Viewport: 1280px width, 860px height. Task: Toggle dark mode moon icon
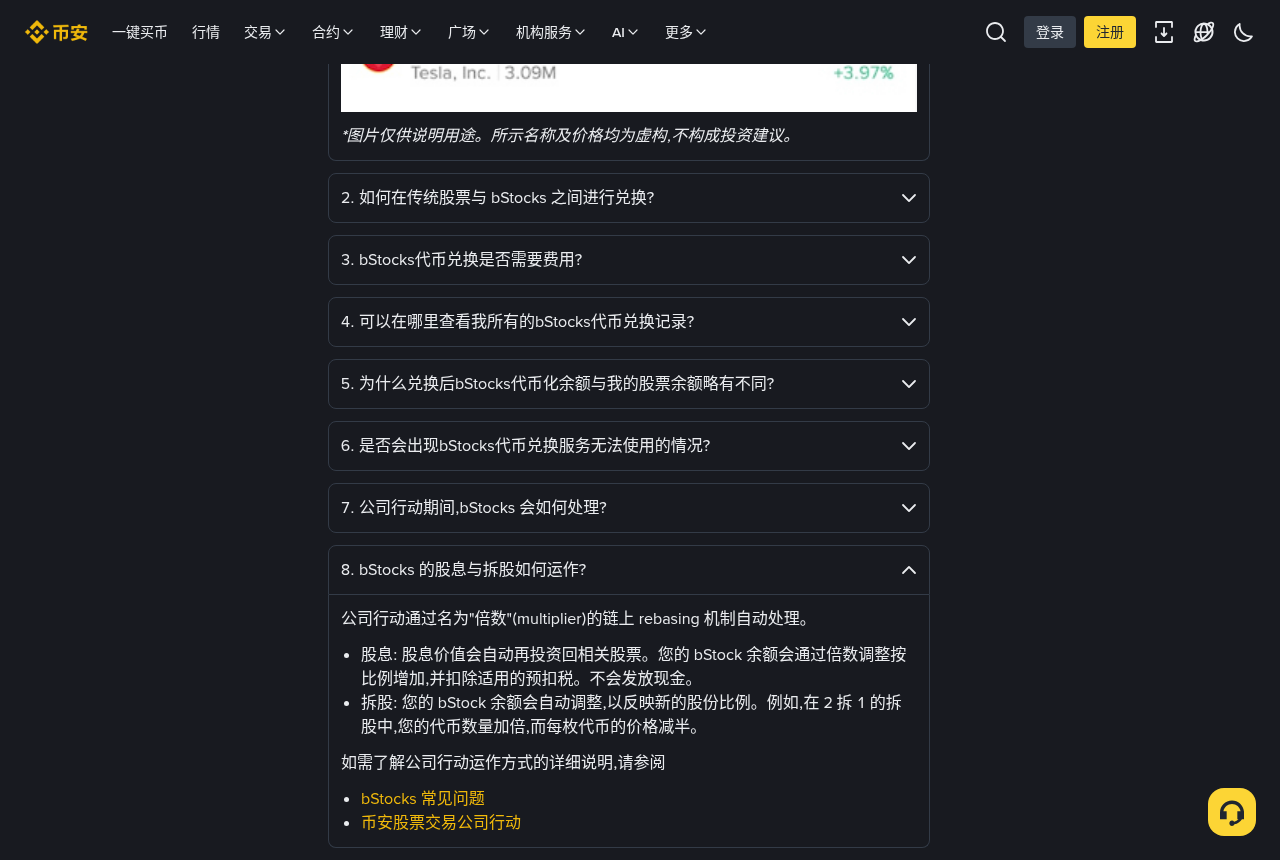(x=1244, y=32)
